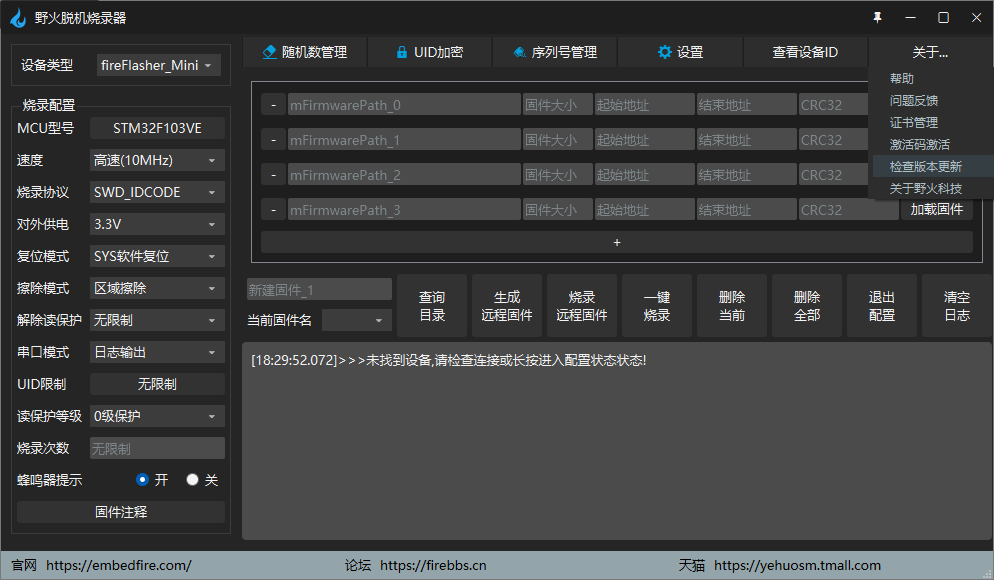The width and height of the screenshot is (994, 580).
Task: Remove the mFirmwarePath_0 row with its minus button
Action: tap(273, 105)
